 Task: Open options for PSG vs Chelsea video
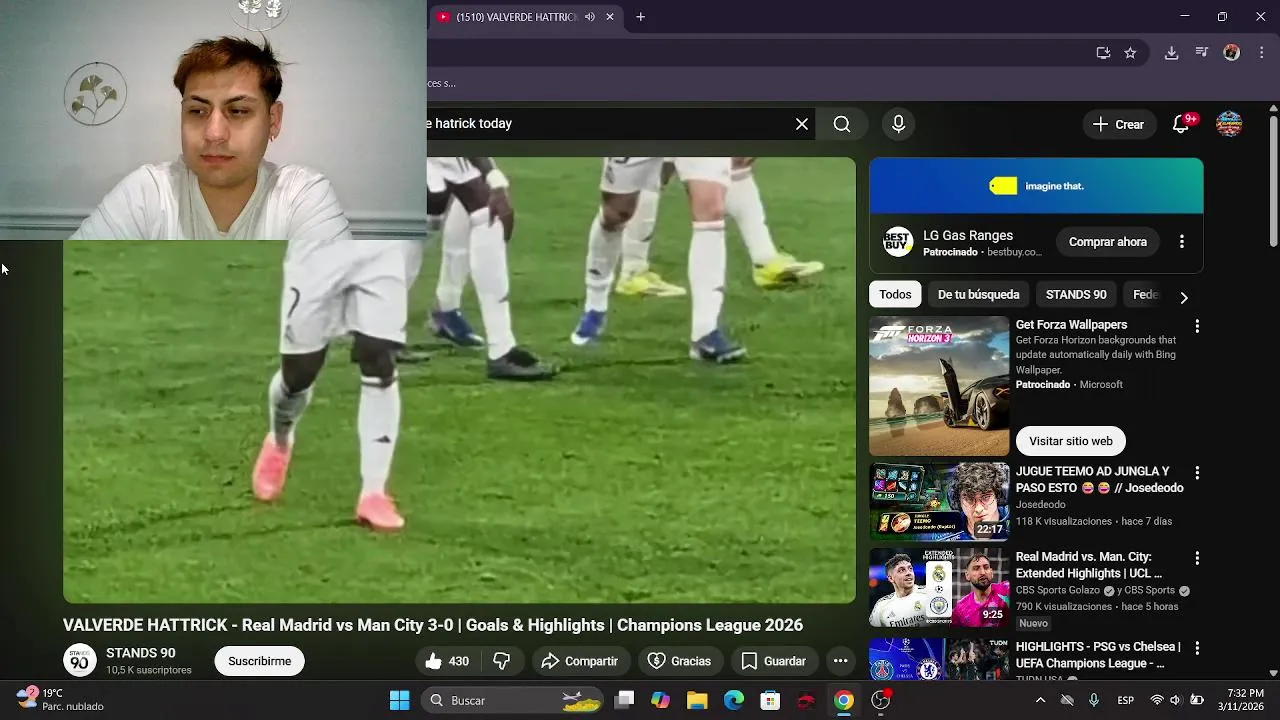1197,648
